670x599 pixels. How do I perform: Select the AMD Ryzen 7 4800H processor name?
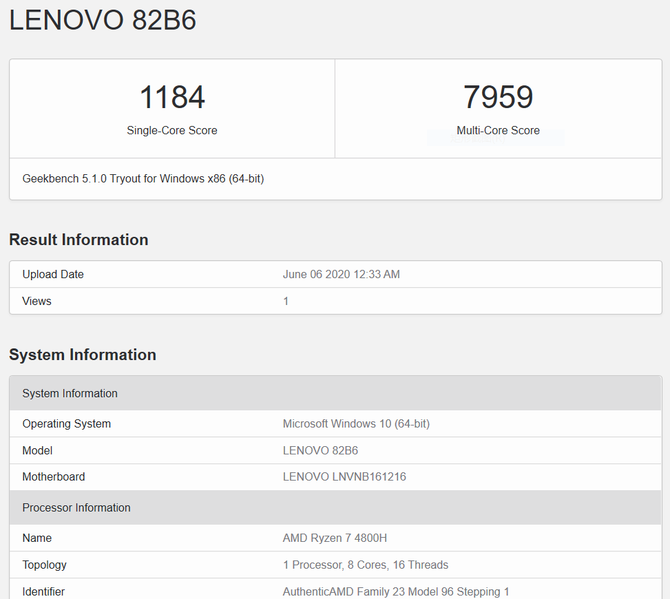[335, 538]
